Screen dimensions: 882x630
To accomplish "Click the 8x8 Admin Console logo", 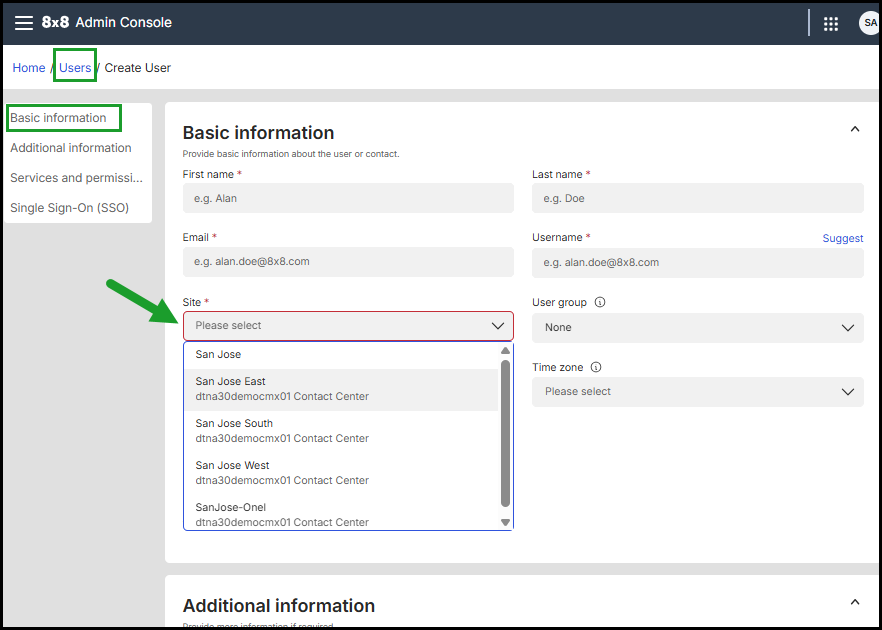I will click(107, 22).
